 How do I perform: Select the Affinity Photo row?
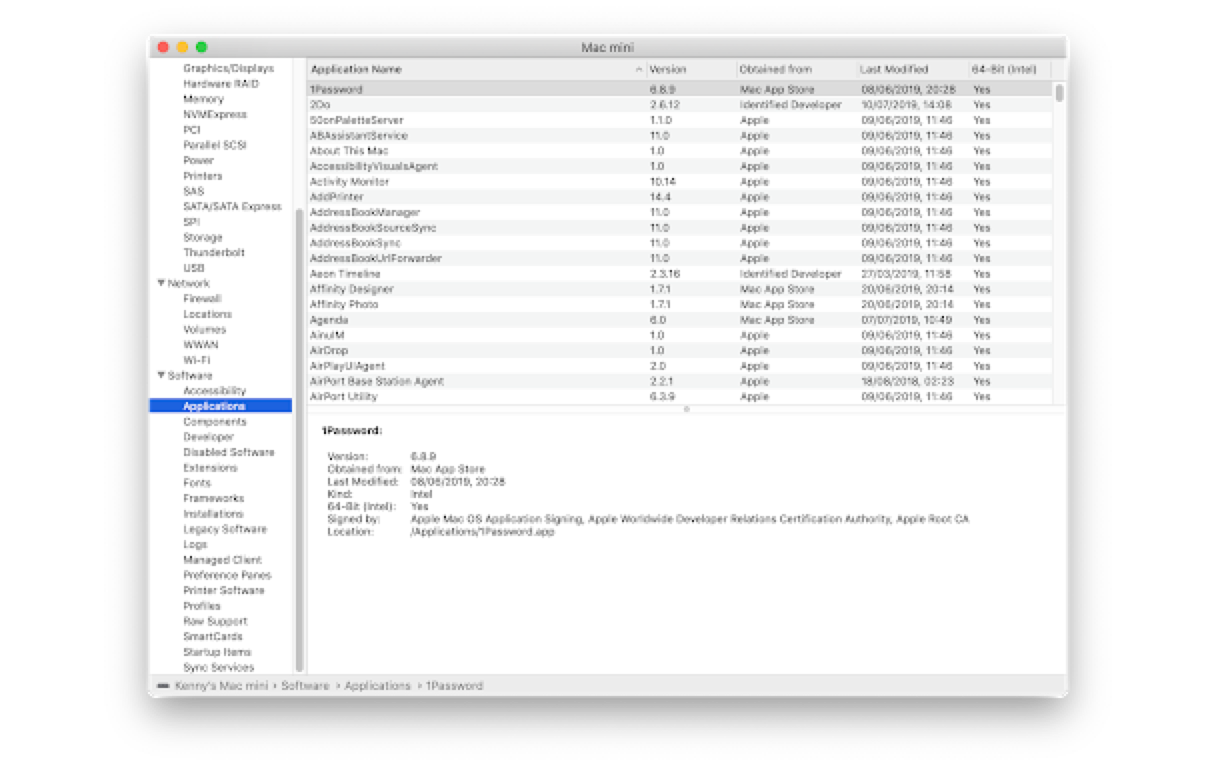pos(679,304)
